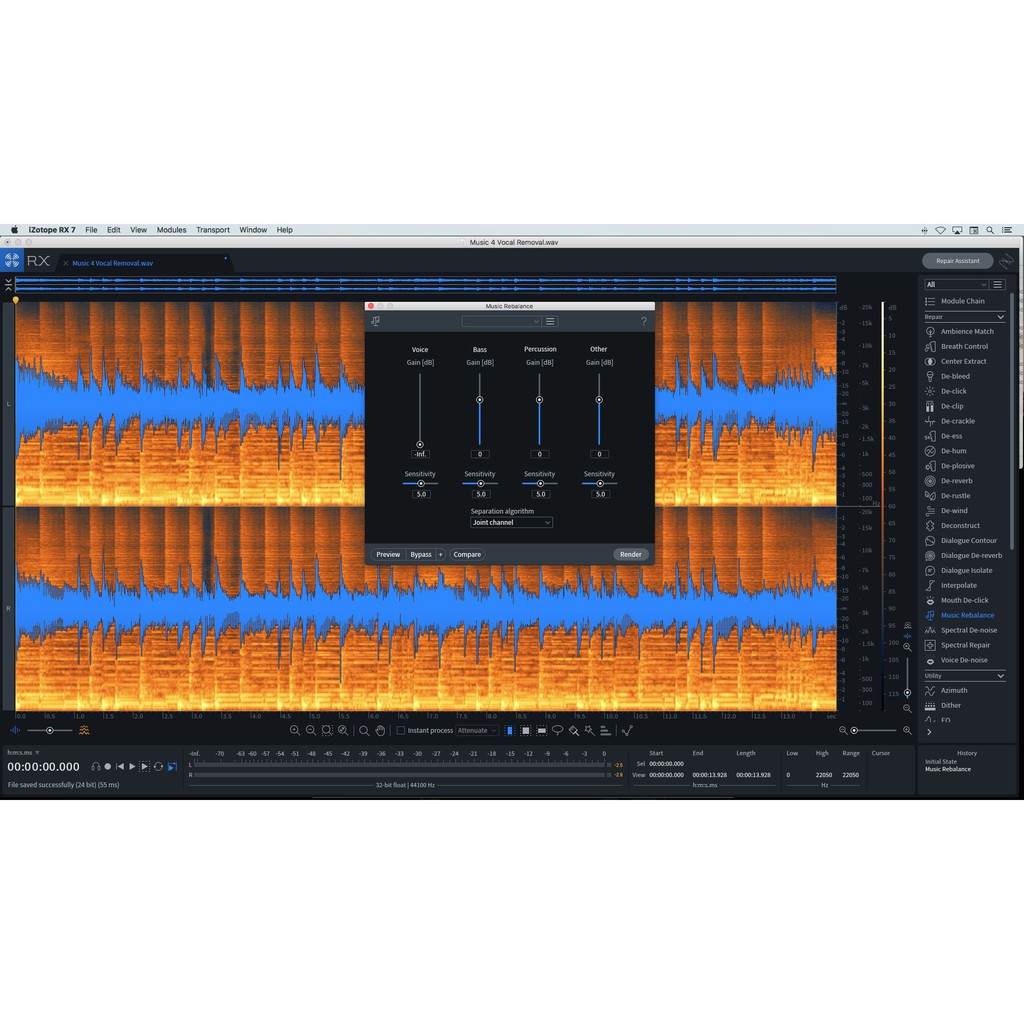
Task: Open the Spectral Repair module
Action: pos(963,645)
